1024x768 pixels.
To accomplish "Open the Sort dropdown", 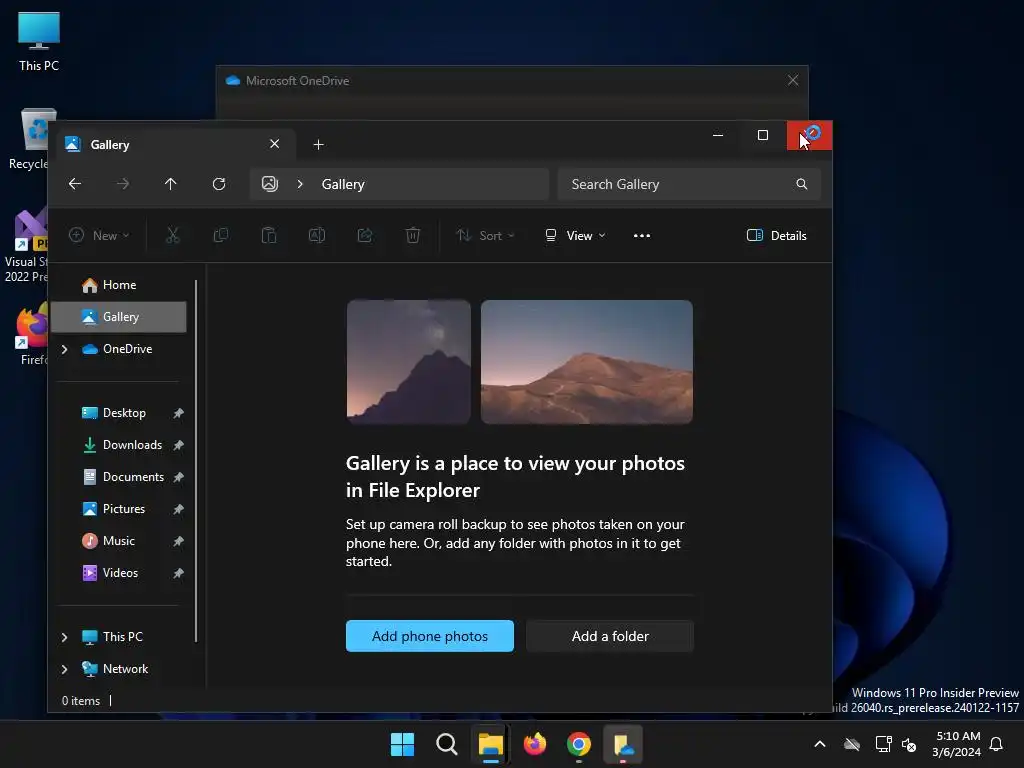I will click(x=485, y=236).
